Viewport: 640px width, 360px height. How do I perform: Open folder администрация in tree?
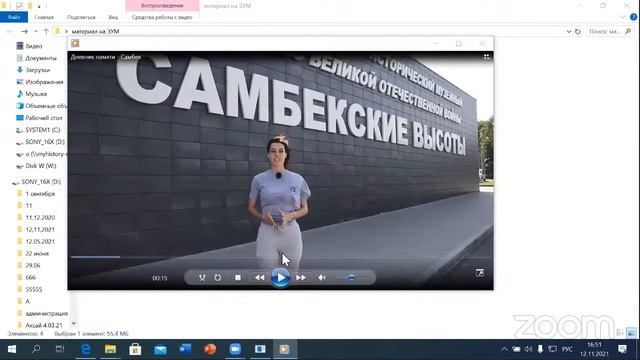[x=42, y=313]
